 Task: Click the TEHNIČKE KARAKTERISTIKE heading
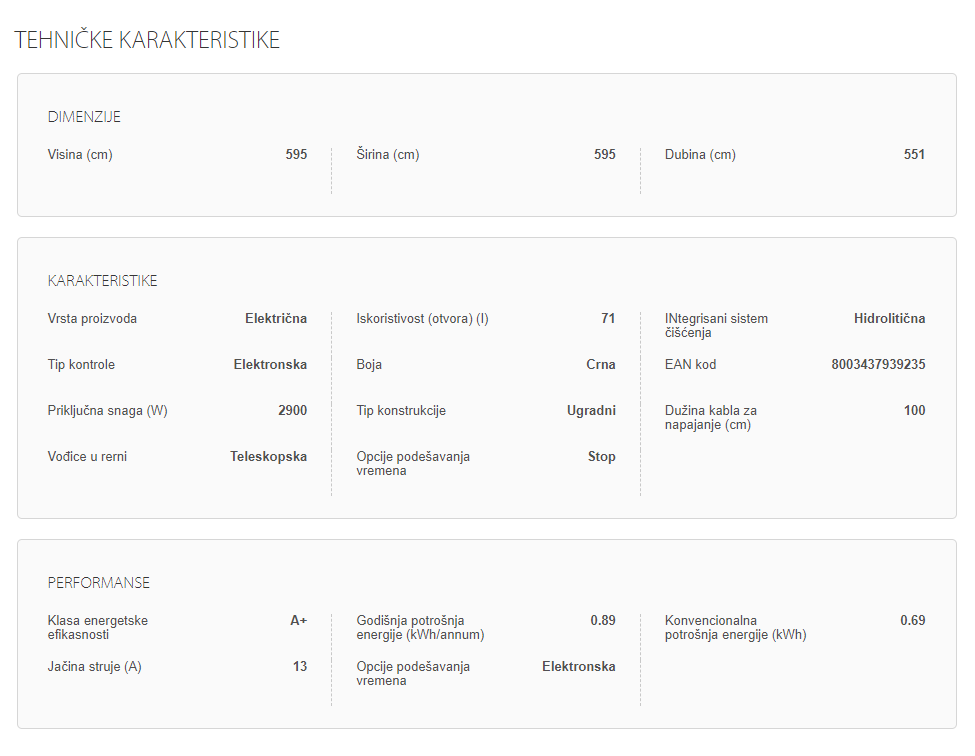pyautogui.click(x=147, y=40)
